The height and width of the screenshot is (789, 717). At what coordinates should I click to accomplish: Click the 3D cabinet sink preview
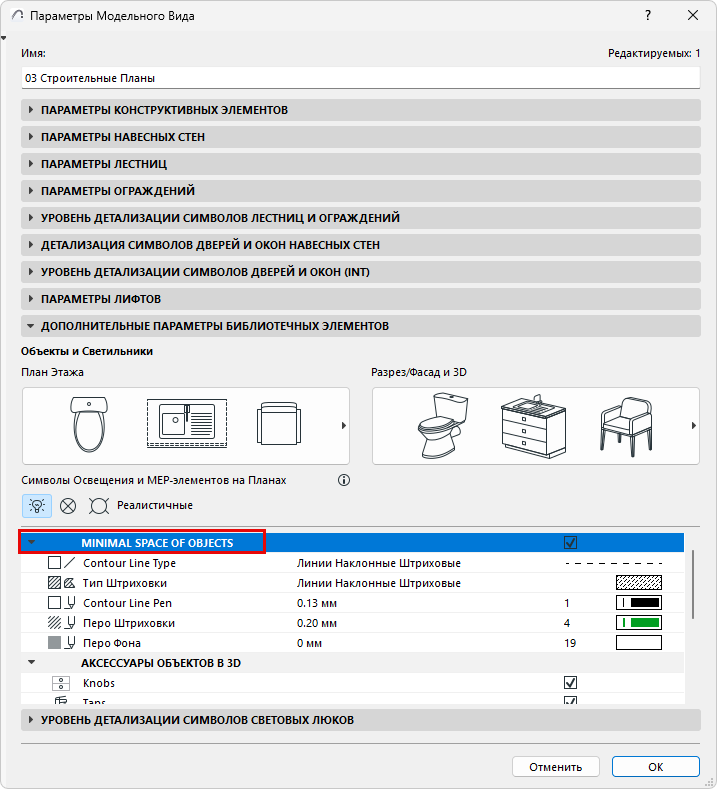(x=533, y=426)
